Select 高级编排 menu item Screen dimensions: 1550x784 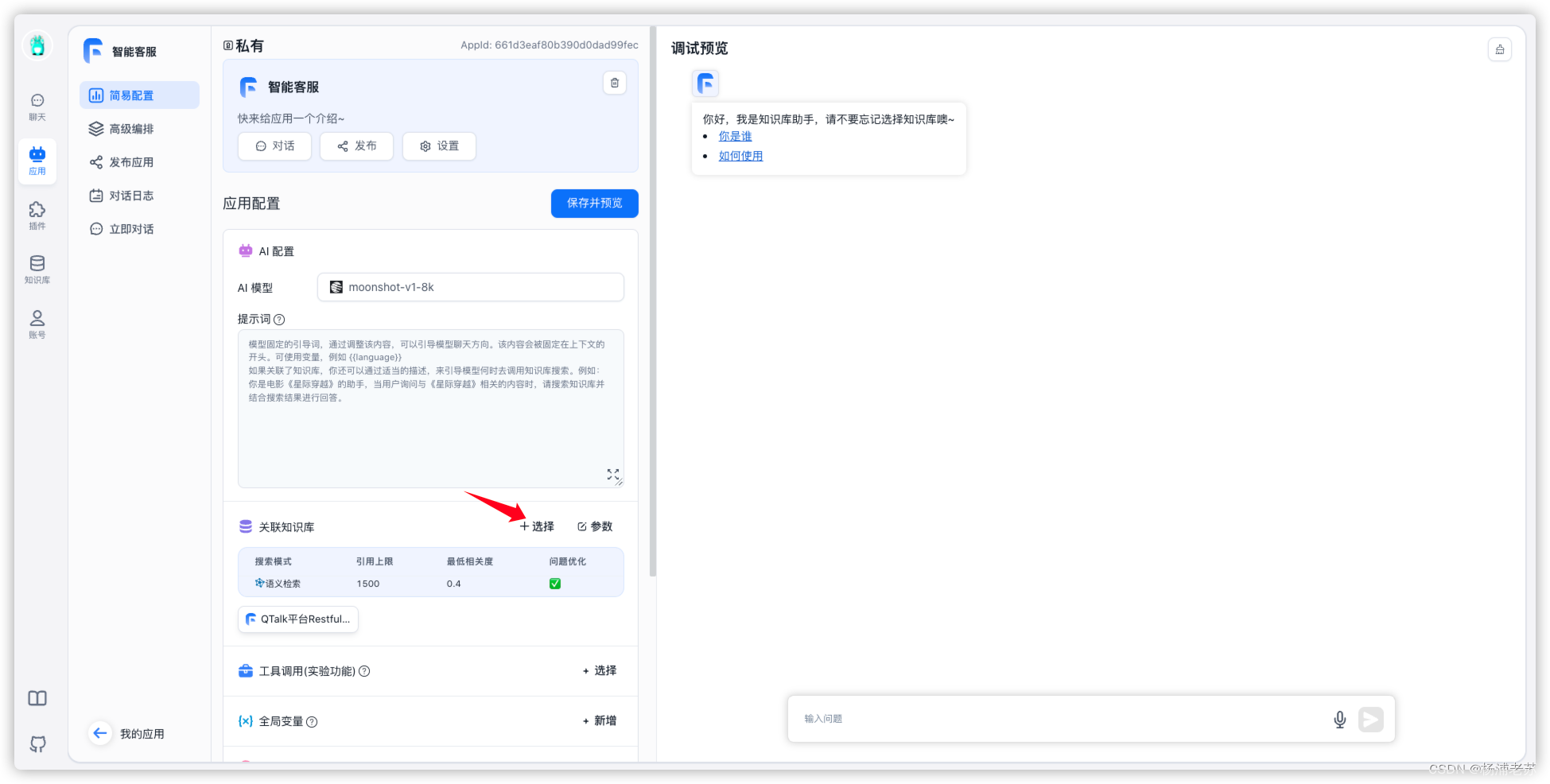pos(139,129)
